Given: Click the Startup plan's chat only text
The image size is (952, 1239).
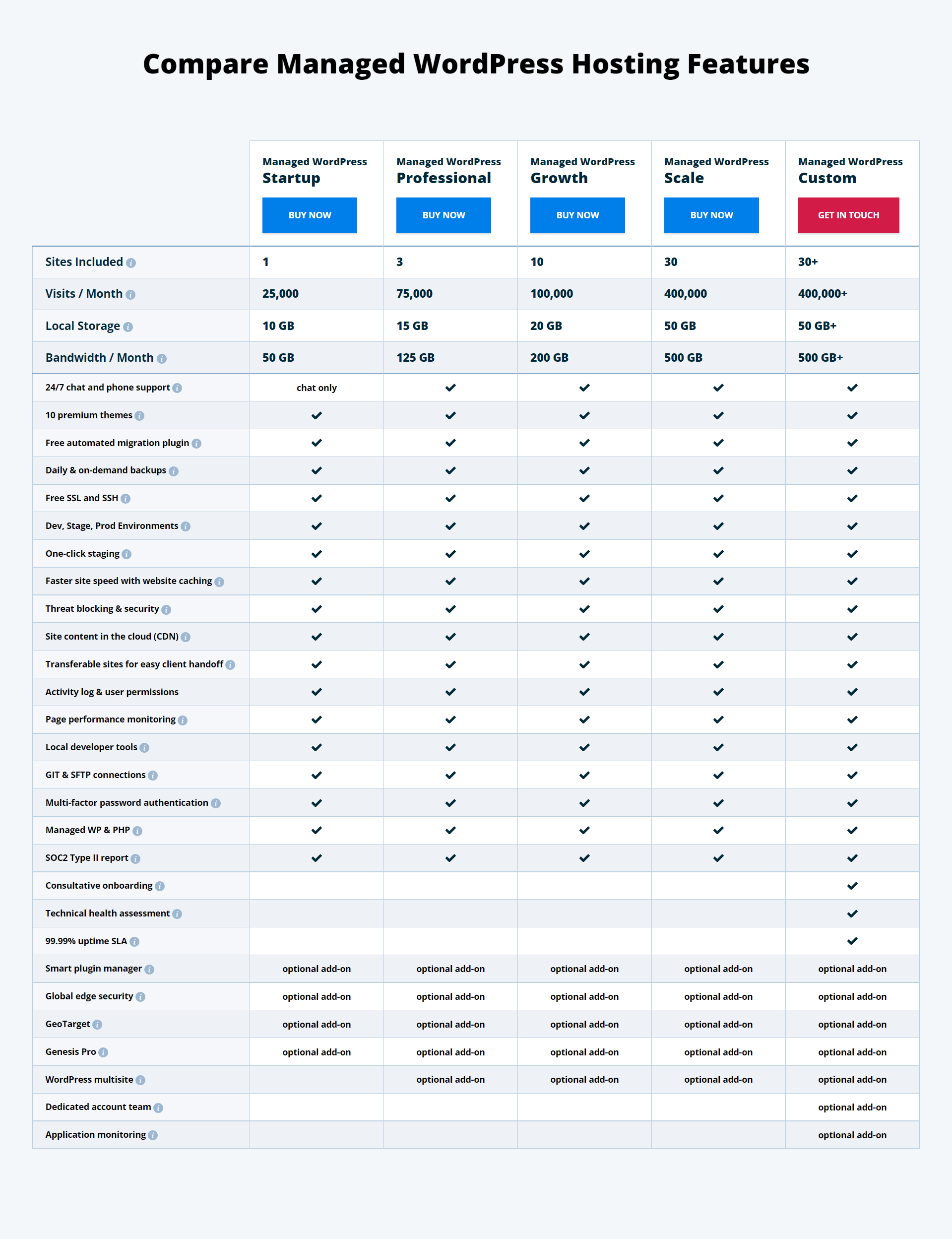Looking at the screenshot, I should [x=316, y=388].
